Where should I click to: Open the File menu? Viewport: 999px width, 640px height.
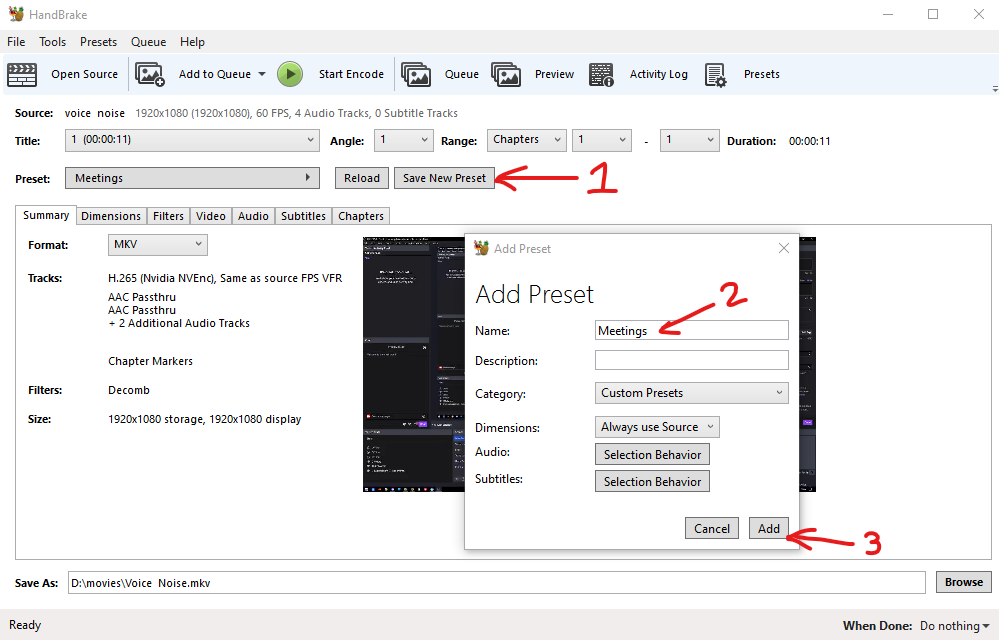(x=16, y=42)
